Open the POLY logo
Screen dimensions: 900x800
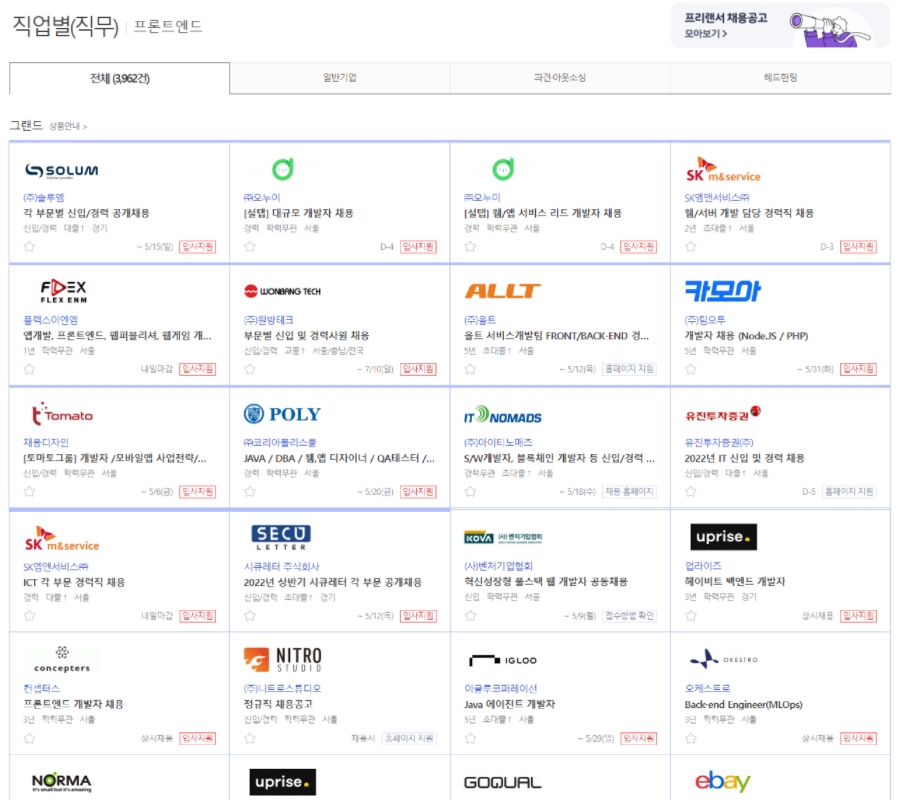[x=282, y=414]
